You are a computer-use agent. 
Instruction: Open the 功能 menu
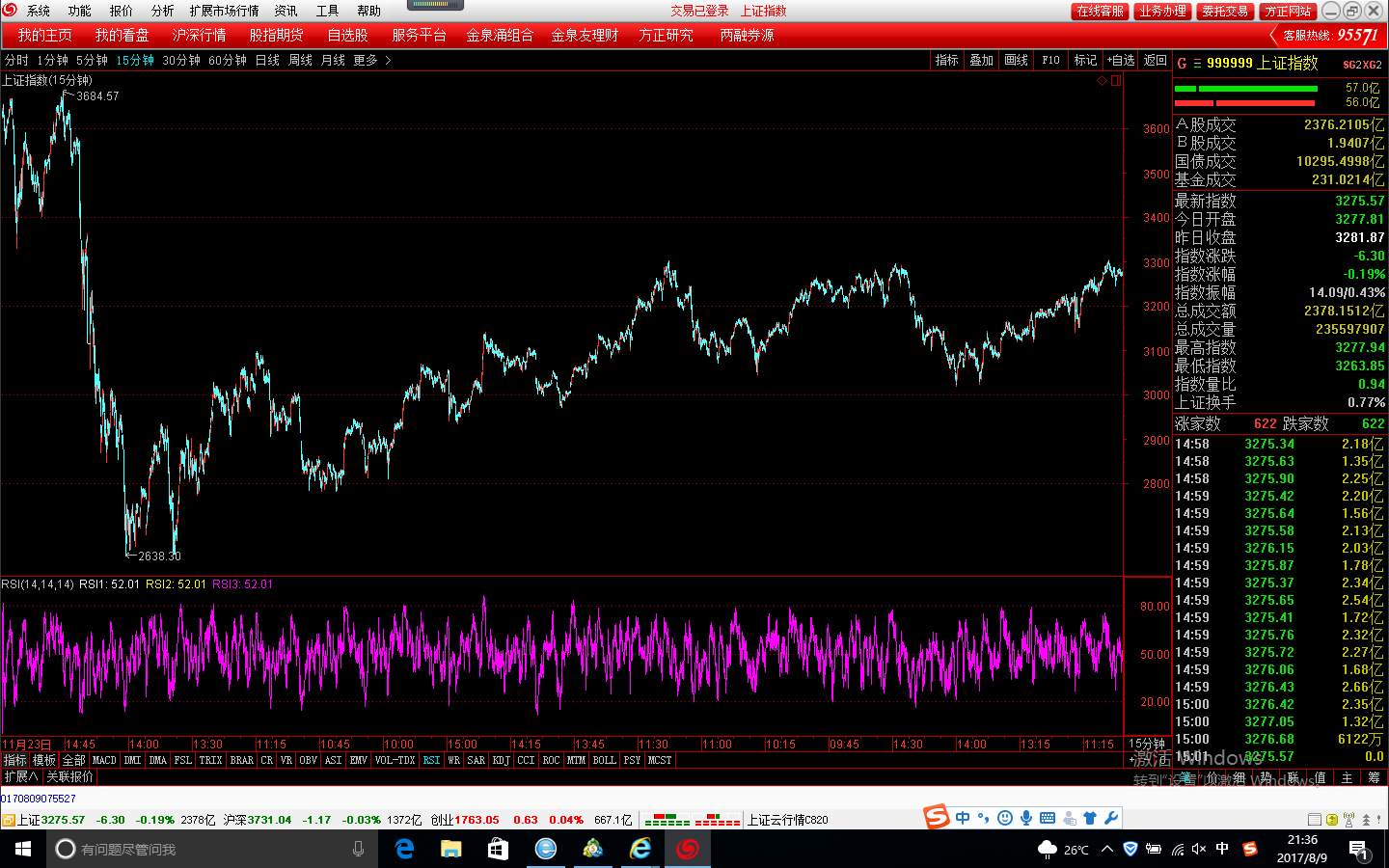point(80,11)
